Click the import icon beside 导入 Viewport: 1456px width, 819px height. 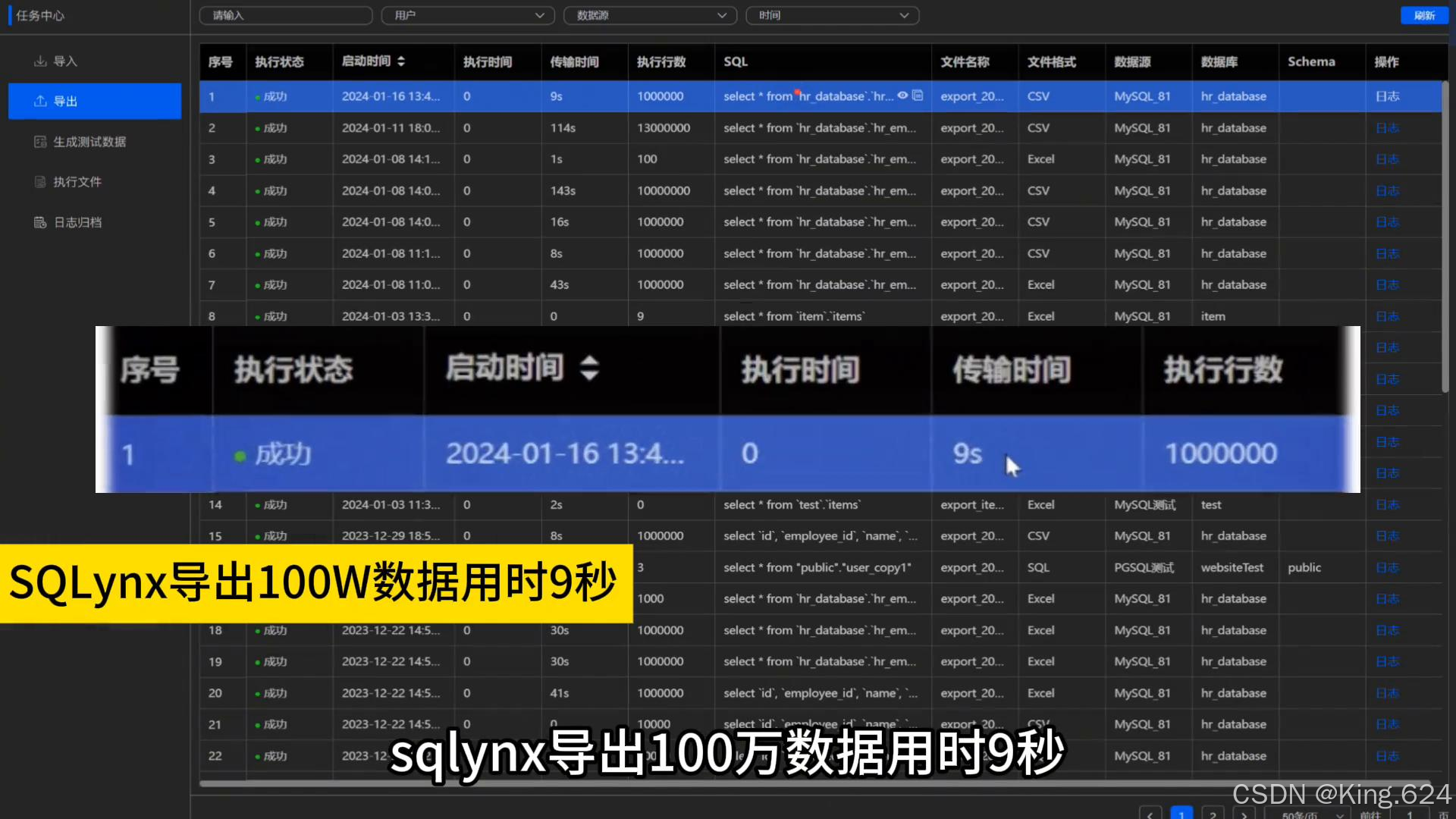tap(40, 61)
